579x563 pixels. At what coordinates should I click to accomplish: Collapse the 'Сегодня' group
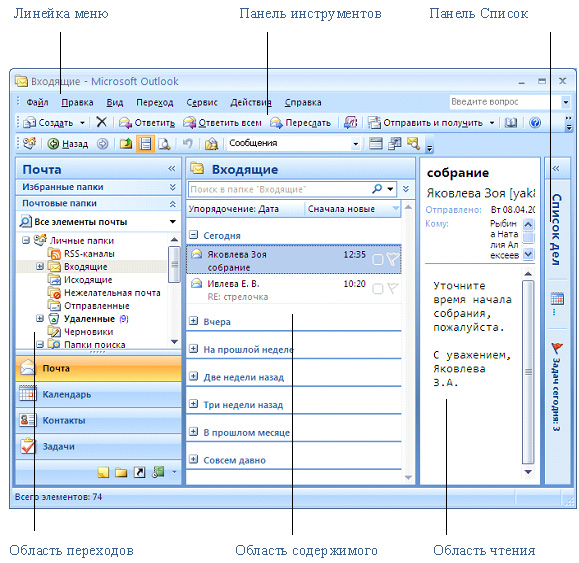tap(193, 234)
